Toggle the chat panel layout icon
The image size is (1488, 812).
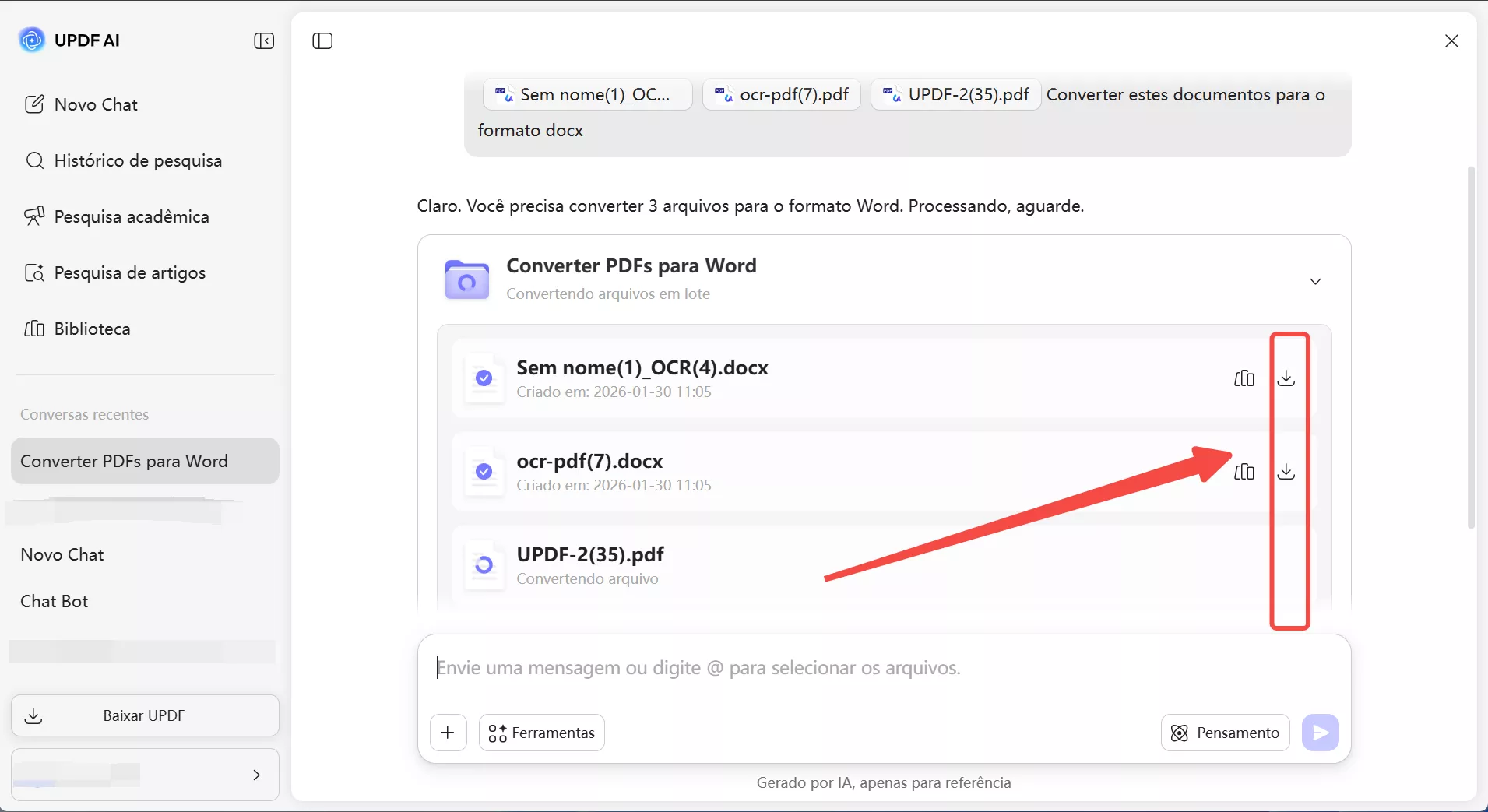[322, 40]
